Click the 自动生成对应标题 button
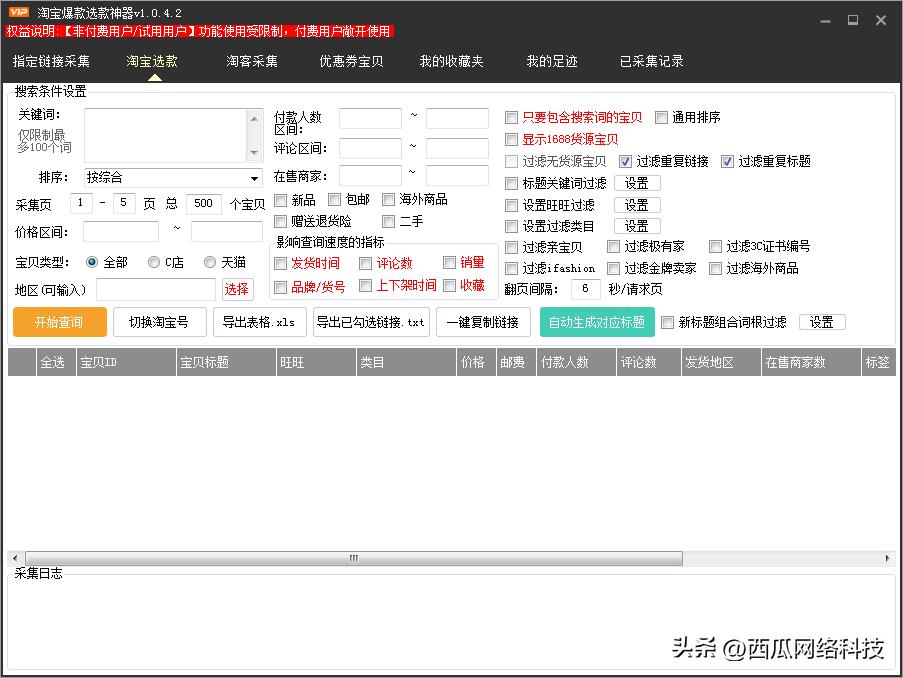The width and height of the screenshot is (903, 678). [597, 322]
